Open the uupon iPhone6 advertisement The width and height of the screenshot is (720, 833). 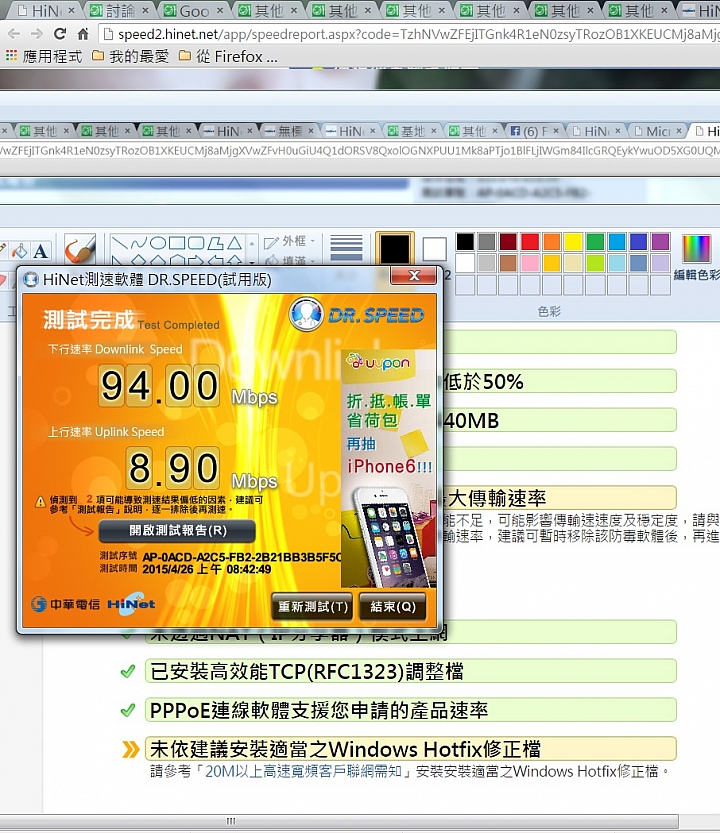coord(388,469)
